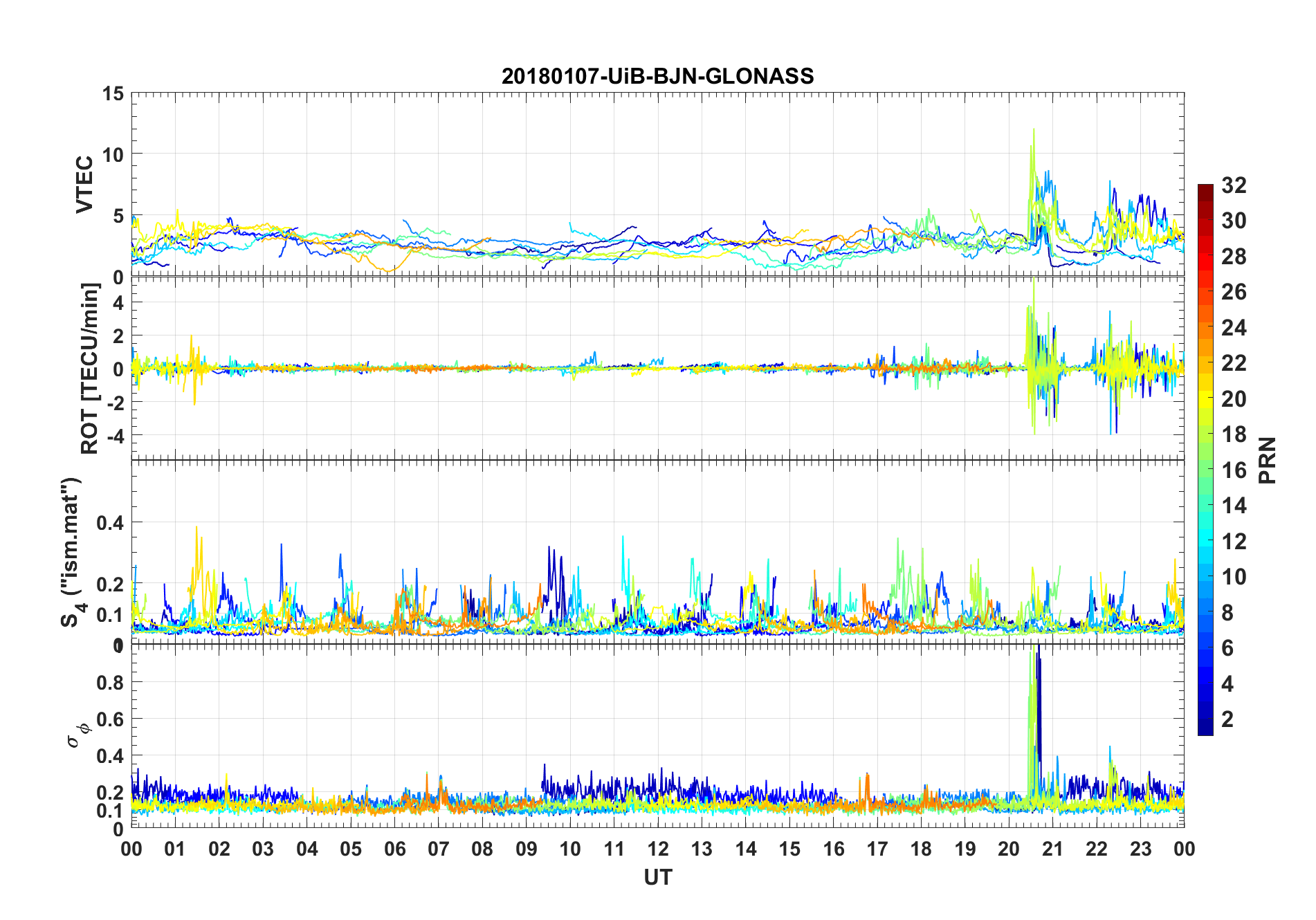1316x920 pixels.
Task: Click the 15 tick label on VTEC axis
Action: click(113, 93)
